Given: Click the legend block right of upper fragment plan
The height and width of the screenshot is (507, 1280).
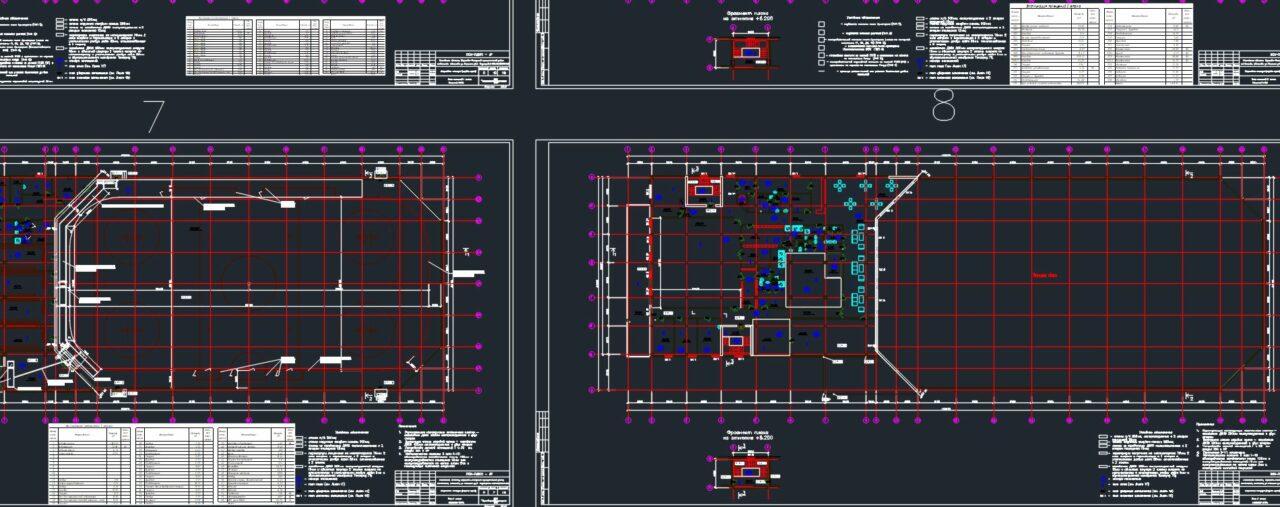Looking at the screenshot, I should pyautogui.click(x=865, y=48).
